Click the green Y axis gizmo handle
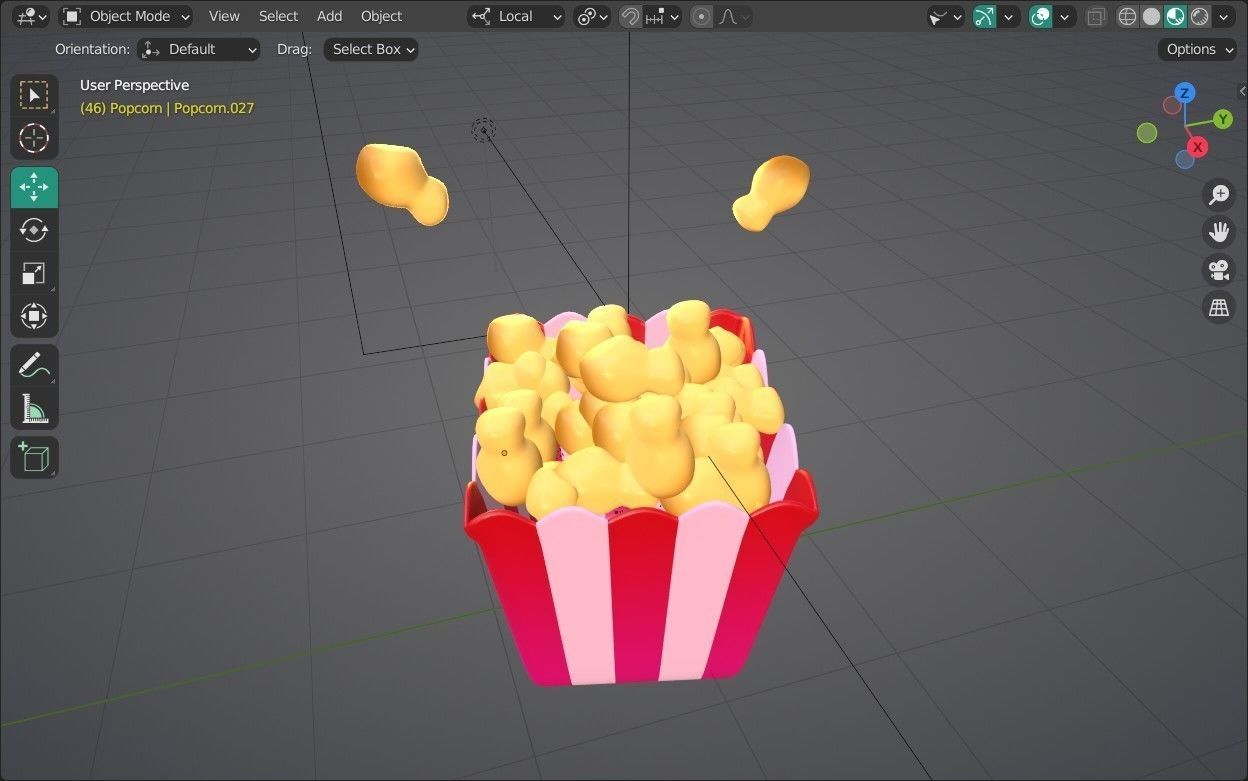The width and height of the screenshot is (1248, 781). click(x=1223, y=119)
